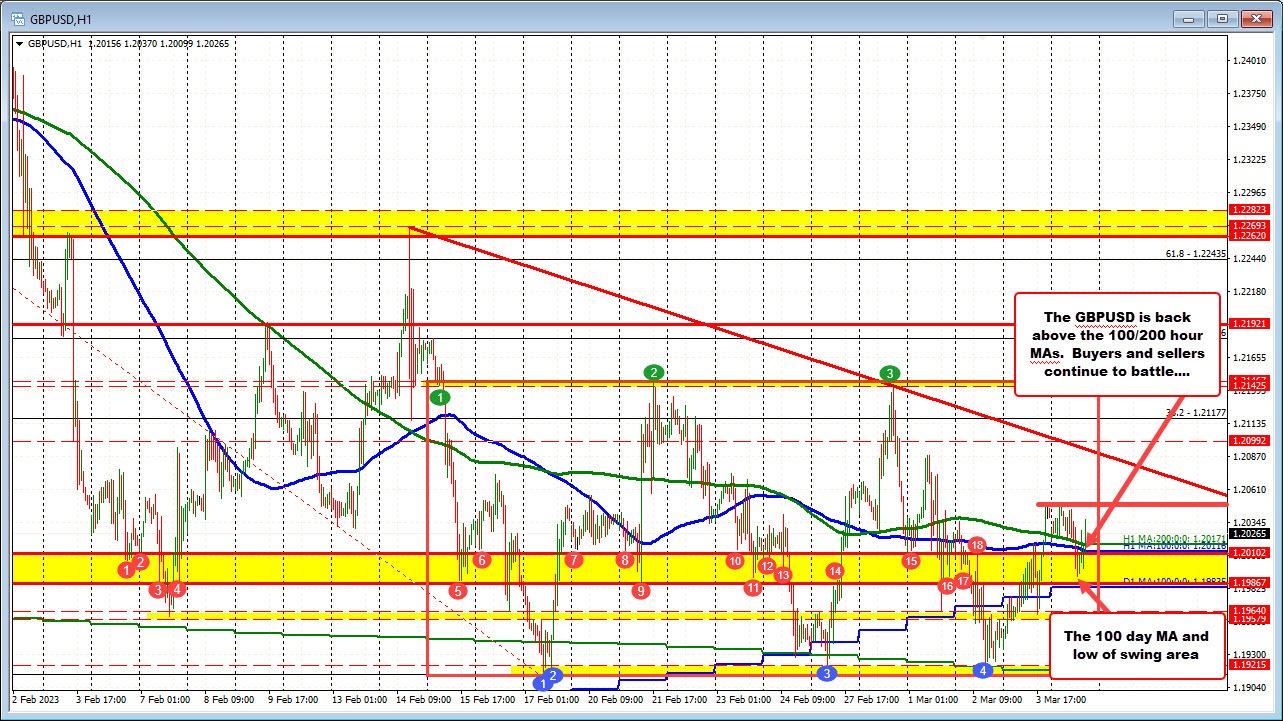The image size is (1283, 721).
Task: Click the red number 5 marker in the yellow zone
Action: [x=456, y=591]
